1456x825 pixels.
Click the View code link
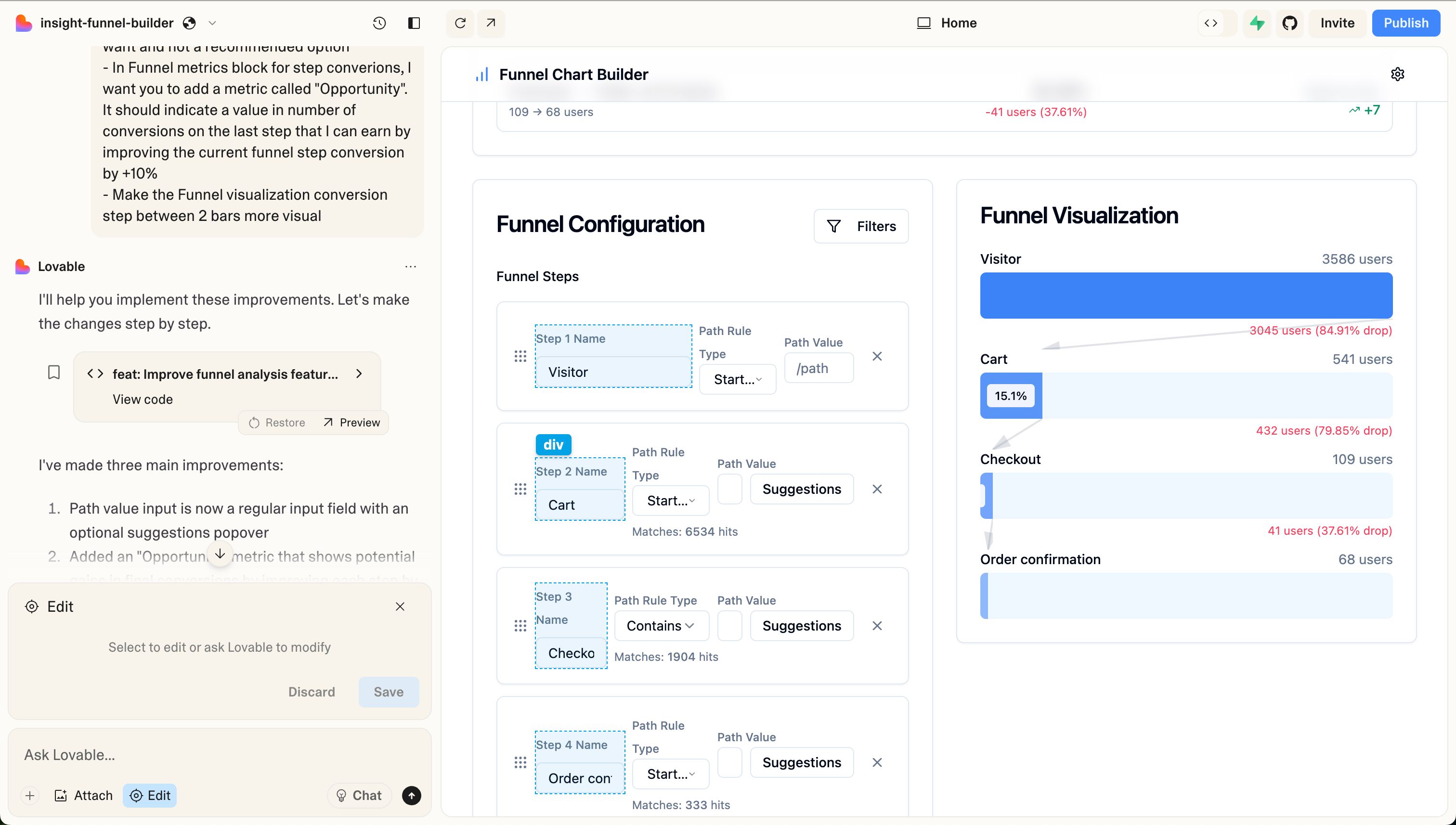click(142, 400)
